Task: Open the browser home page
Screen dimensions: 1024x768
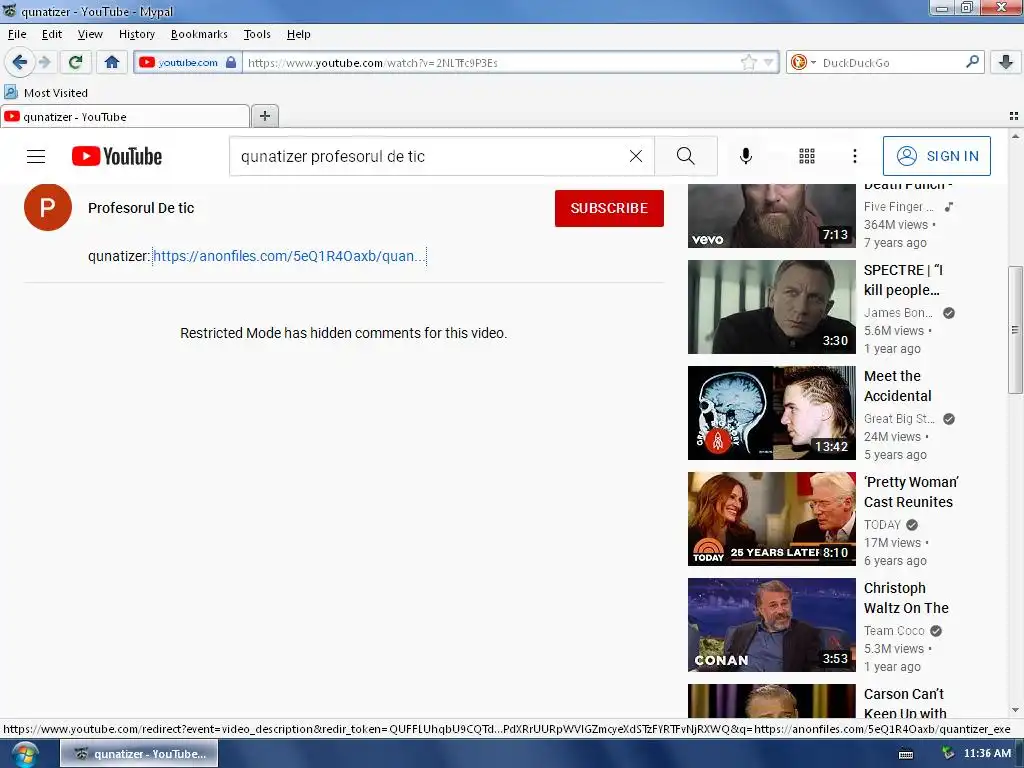Action: [x=112, y=63]
